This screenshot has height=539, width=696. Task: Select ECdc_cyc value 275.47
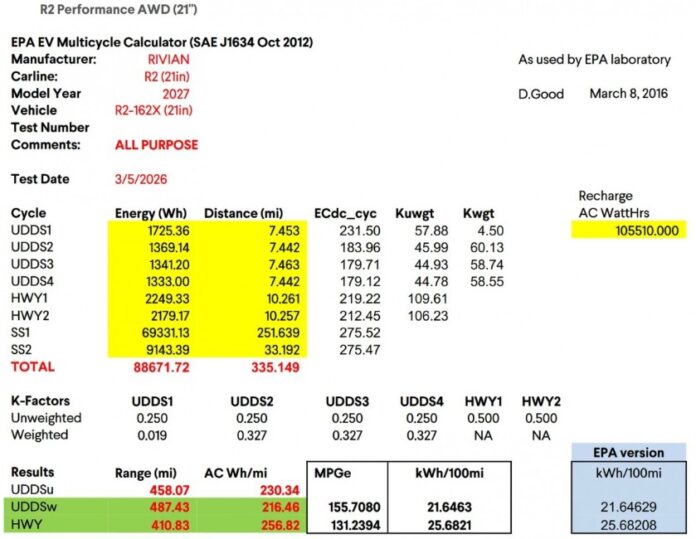pos(360,350)
